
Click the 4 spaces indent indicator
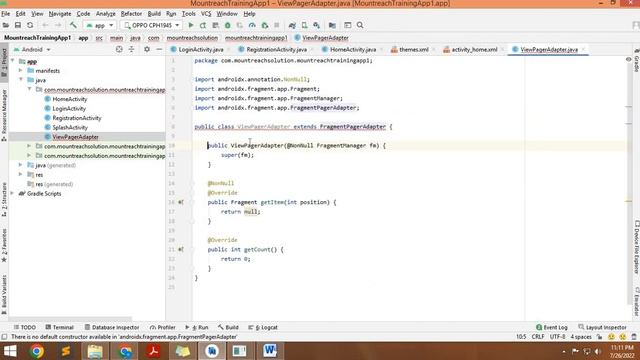tap(581, 337)
